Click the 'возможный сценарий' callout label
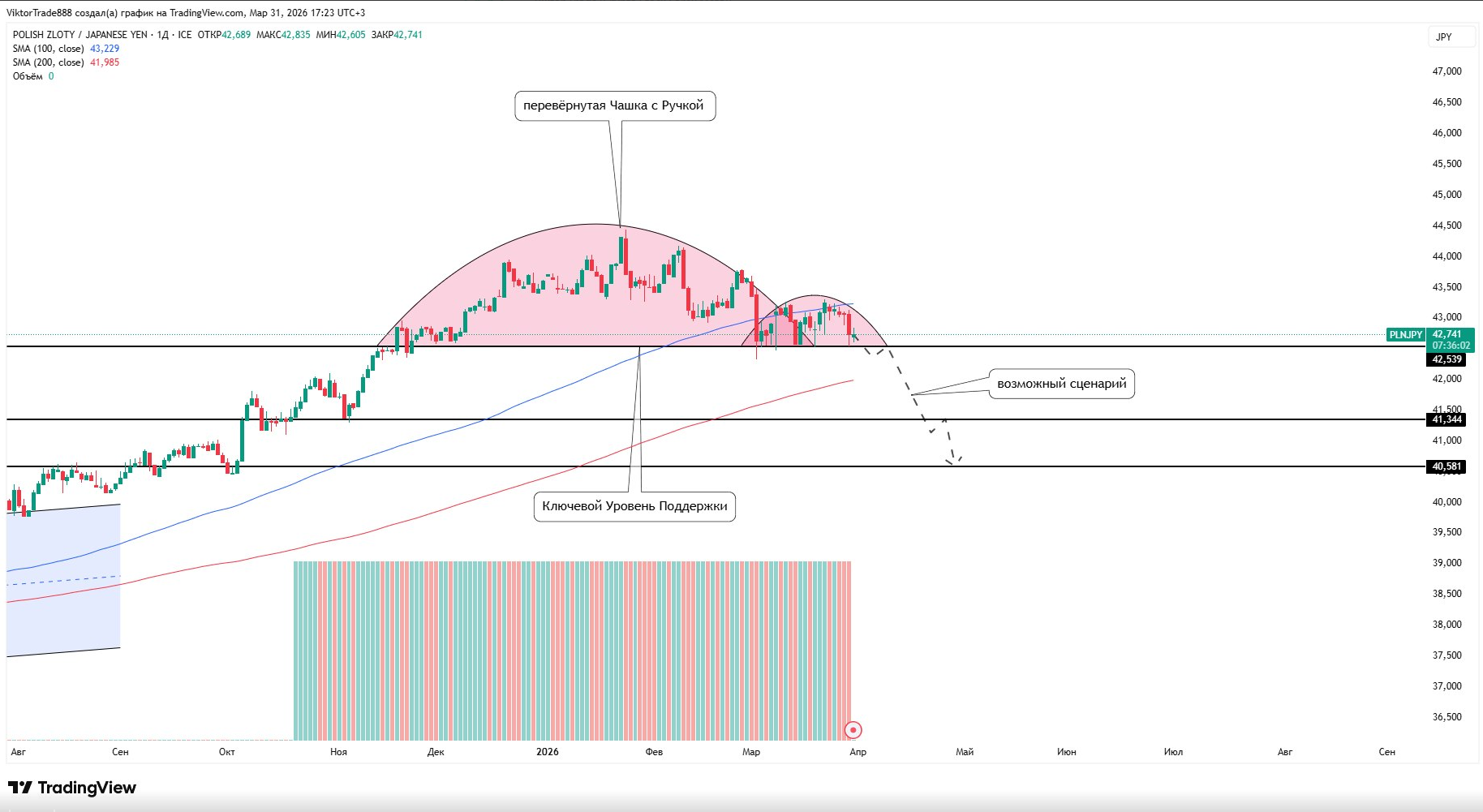Image resolution: width=1483 pixels, height=812 pixels. click(x=1061, y=384)
